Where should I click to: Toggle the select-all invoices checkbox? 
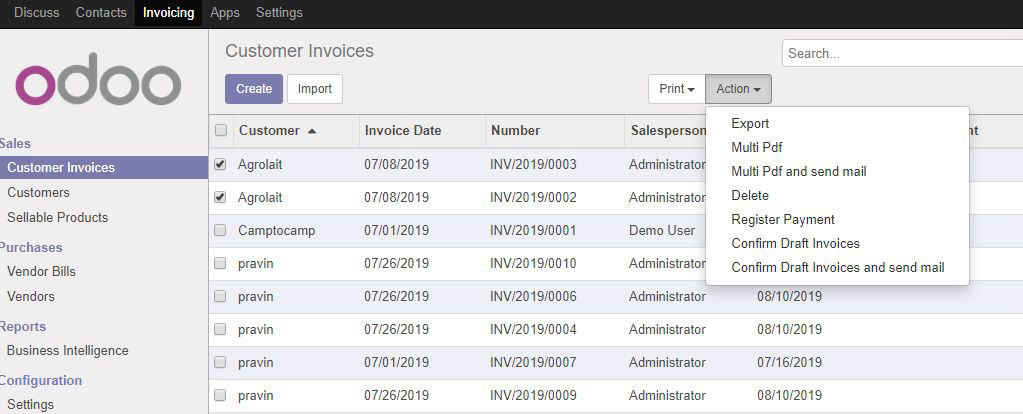tap(221, 130)
